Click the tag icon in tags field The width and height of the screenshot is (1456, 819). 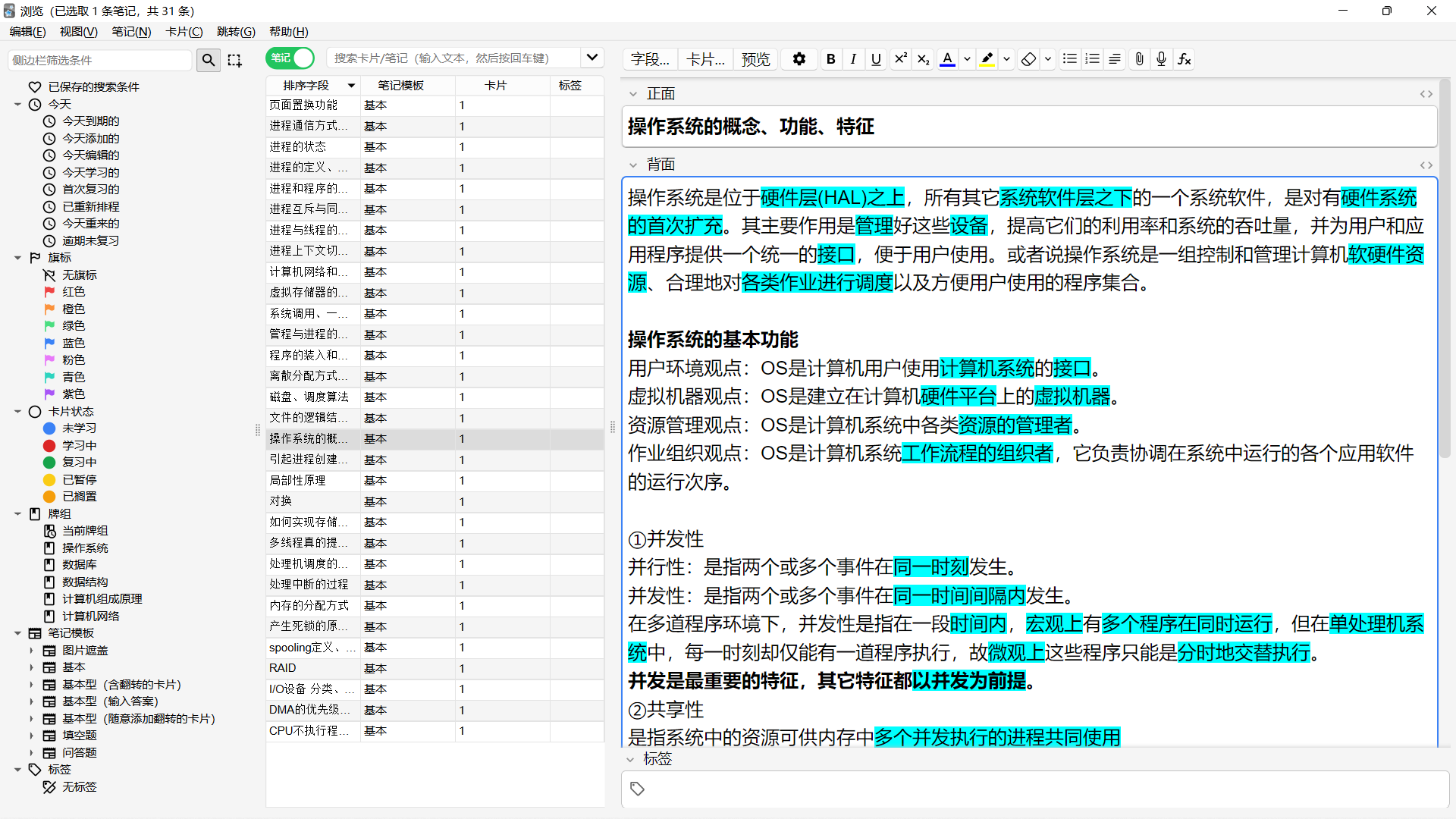[638, 789]
